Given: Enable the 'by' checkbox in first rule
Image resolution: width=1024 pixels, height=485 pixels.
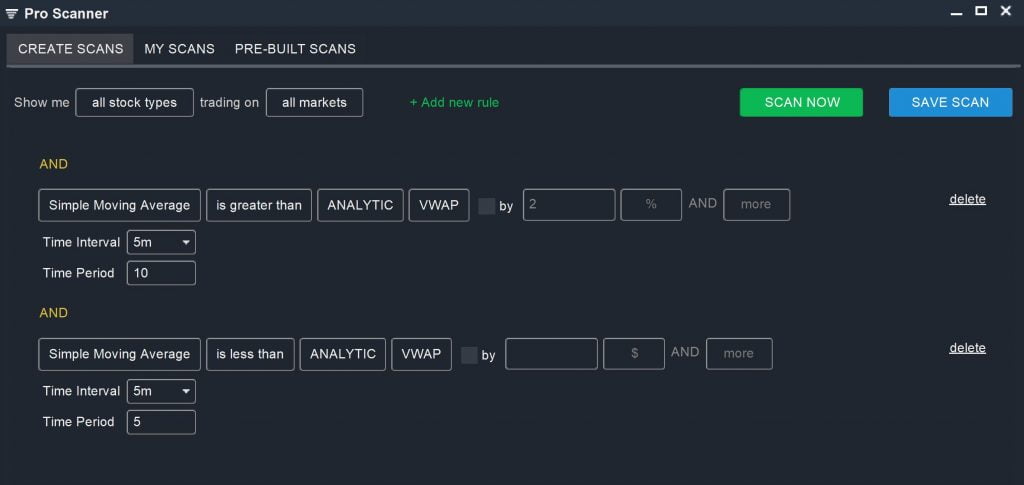Looking at the screenshot, I should click(x=486, y=206).
